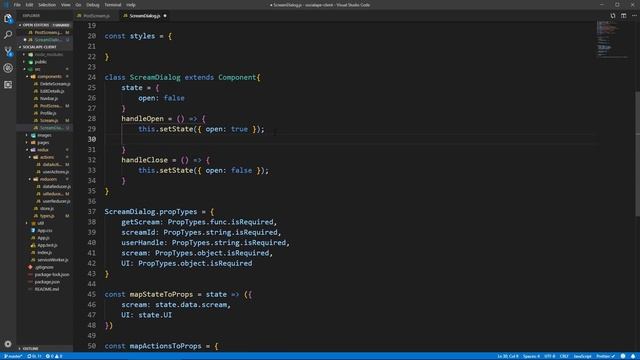Open store.js in the file tree
Image resolution: width=640 pixels, height=360 pixels.
click(47, 209)
